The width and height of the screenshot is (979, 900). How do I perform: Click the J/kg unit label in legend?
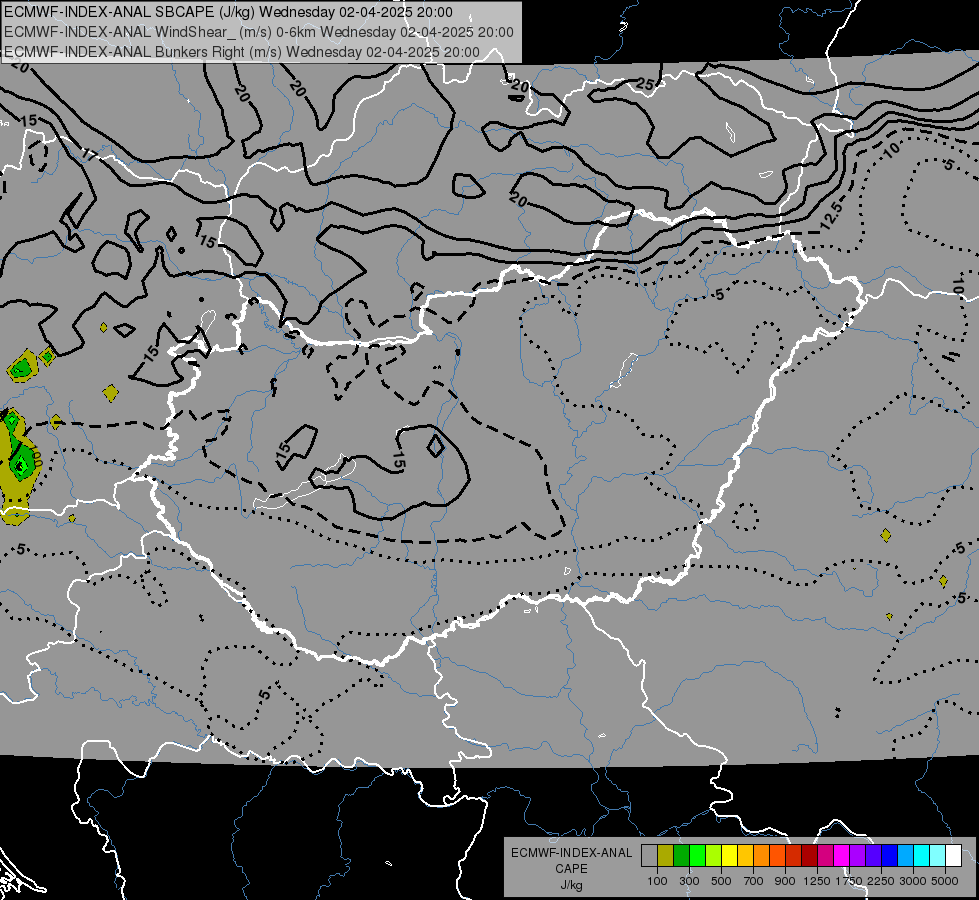click(571, 886)
